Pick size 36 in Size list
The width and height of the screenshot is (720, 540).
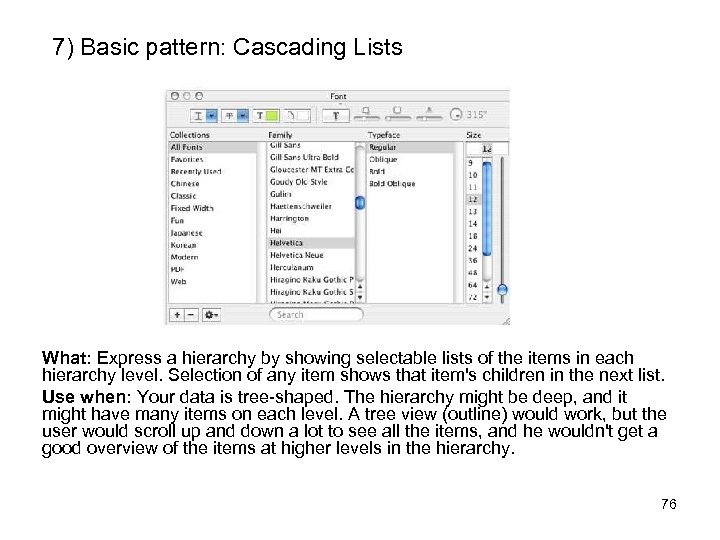pyautogui.click(x=473, y=261)
